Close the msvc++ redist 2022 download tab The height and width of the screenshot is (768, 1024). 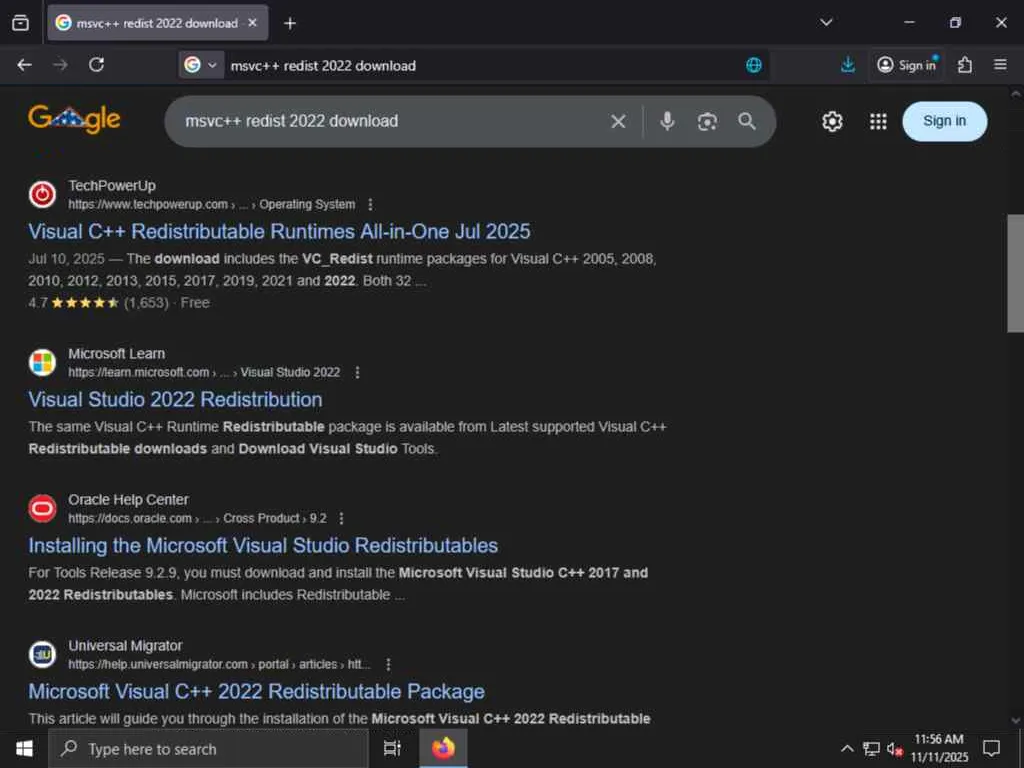(x=253, y=23)
